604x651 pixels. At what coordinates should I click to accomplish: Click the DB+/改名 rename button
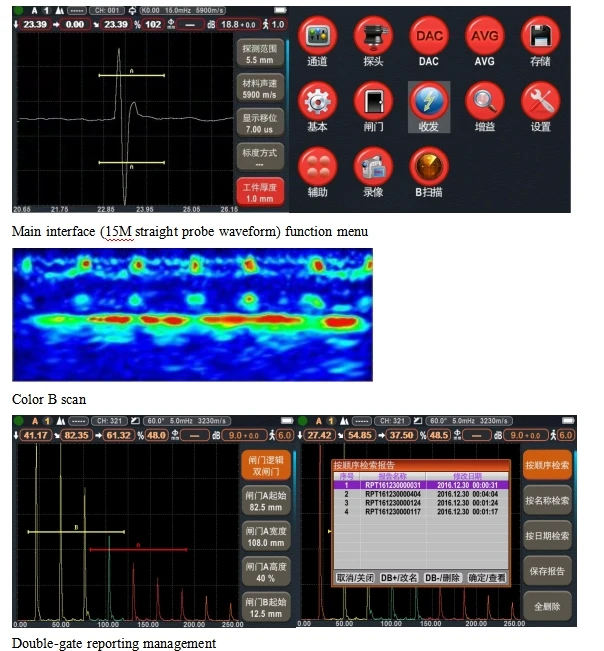point(399,578)
